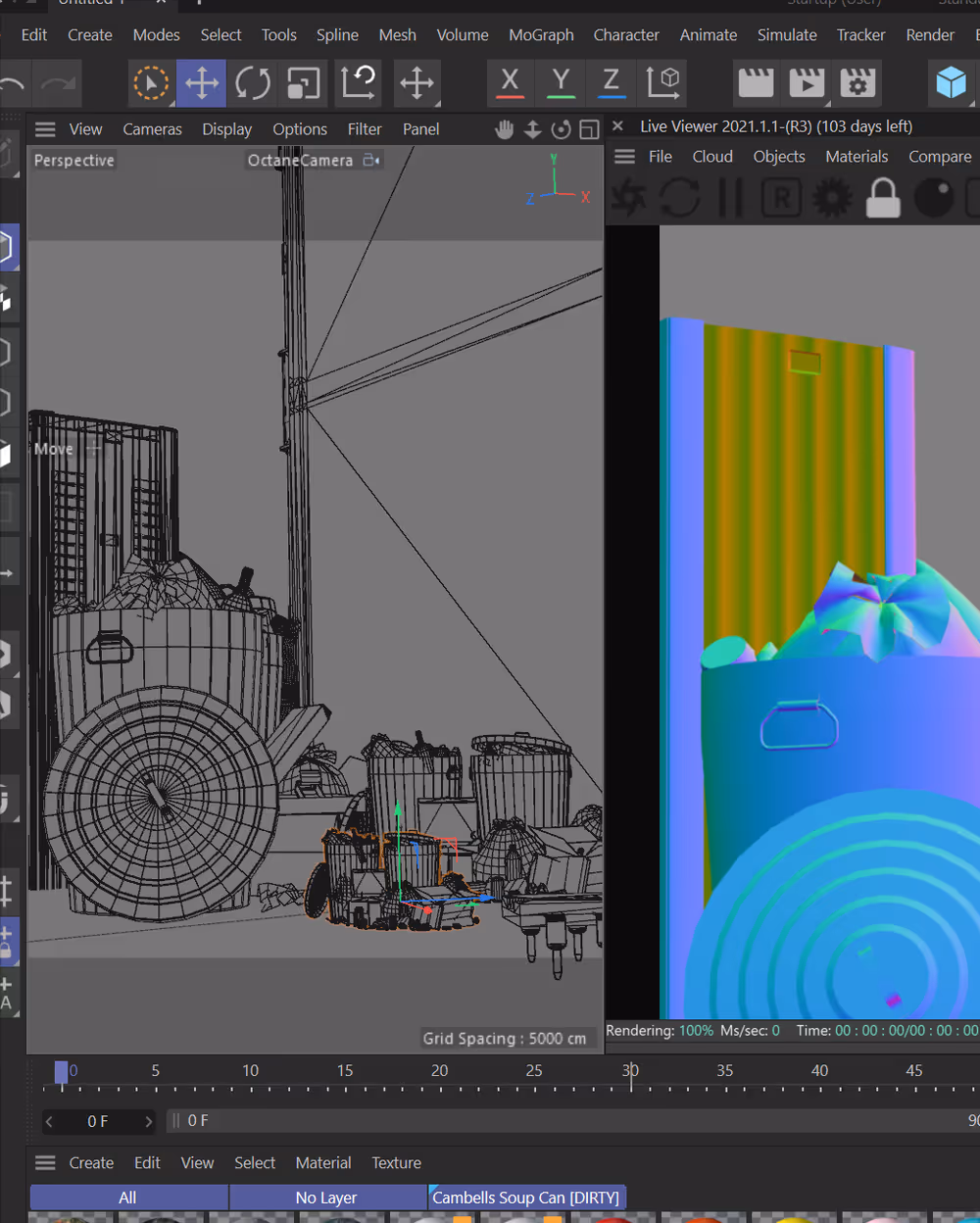Toggle Live Viewer lock resolution padlock
Screen dimensions: 980x1223
point(883,198)
